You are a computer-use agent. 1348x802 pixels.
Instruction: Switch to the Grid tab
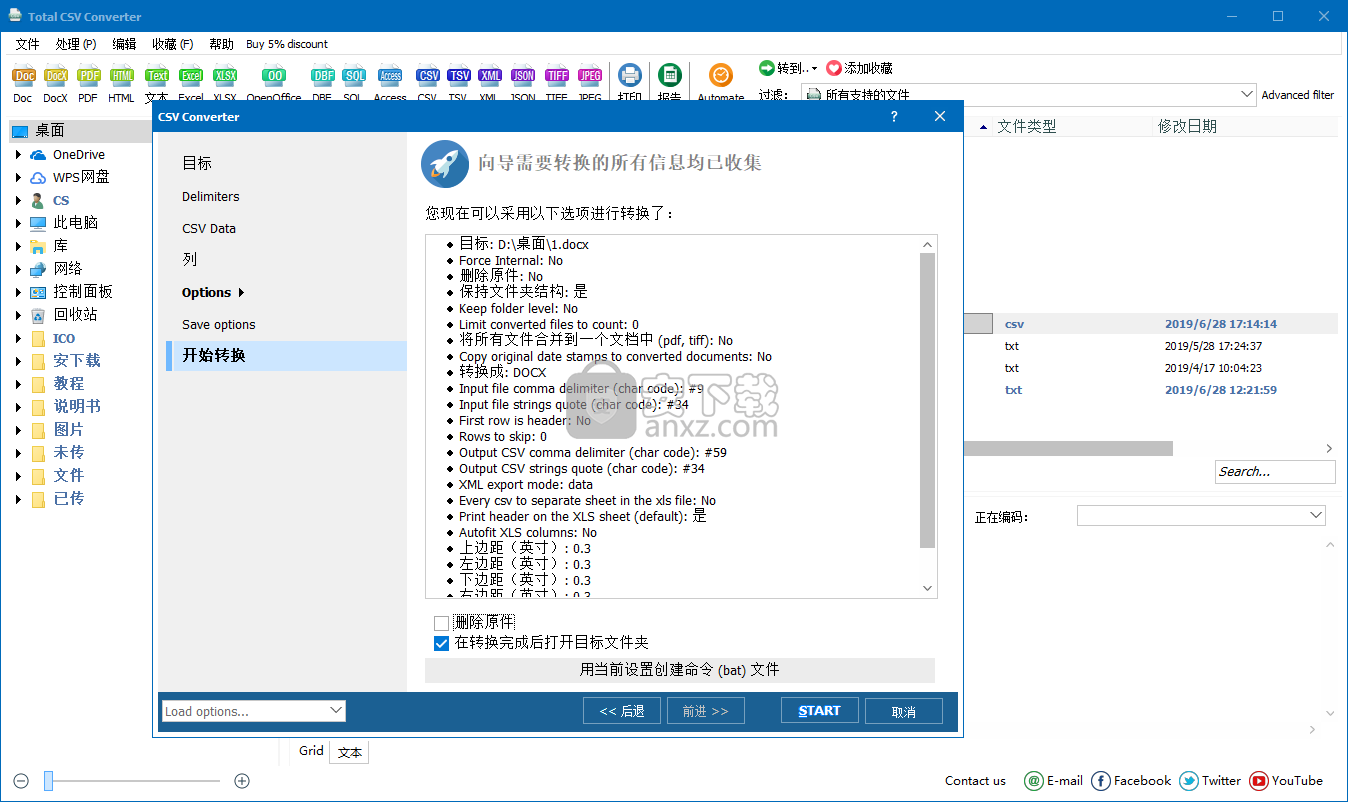coord(311,751)
